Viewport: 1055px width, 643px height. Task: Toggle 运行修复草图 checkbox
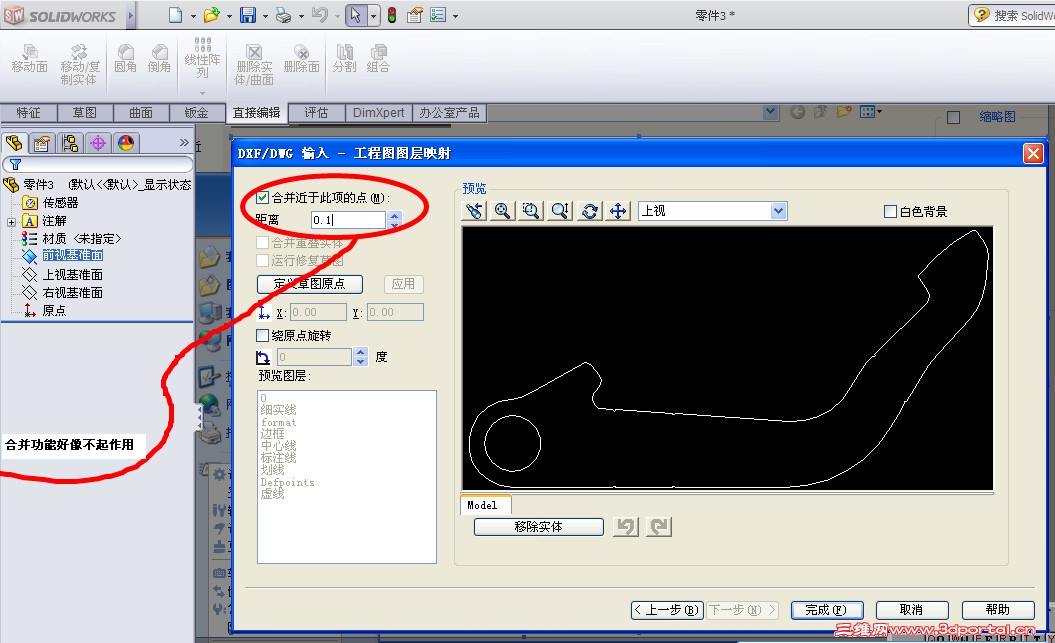tap(263, 260)
